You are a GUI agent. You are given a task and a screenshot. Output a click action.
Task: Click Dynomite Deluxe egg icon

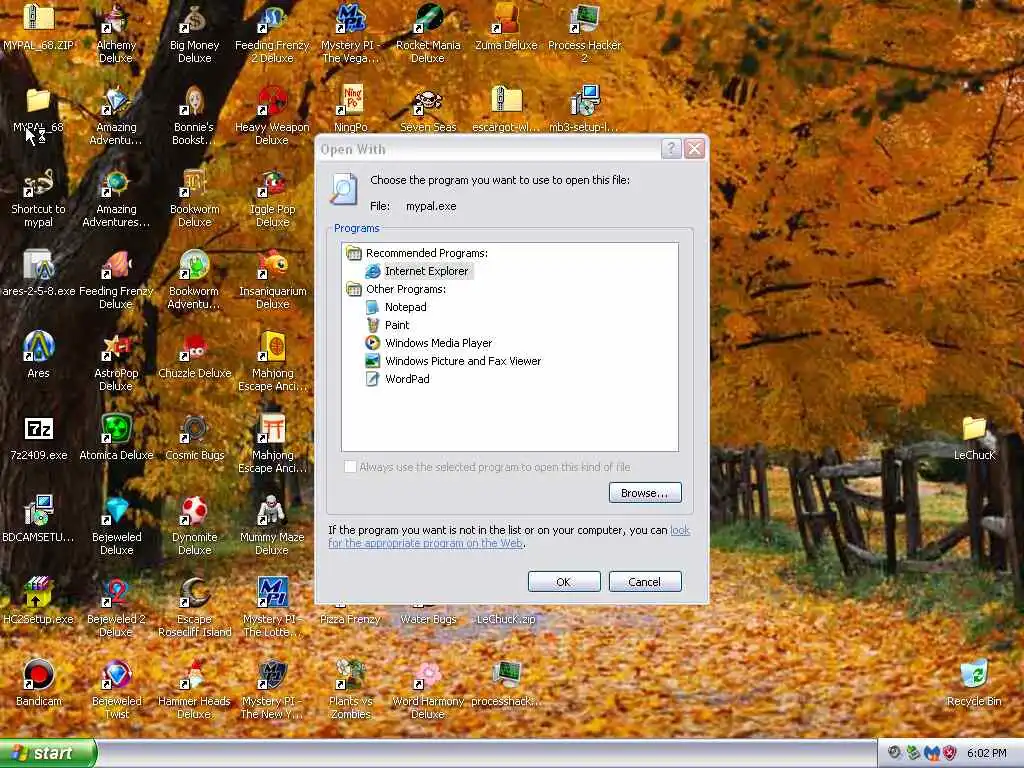click(195, 526)
